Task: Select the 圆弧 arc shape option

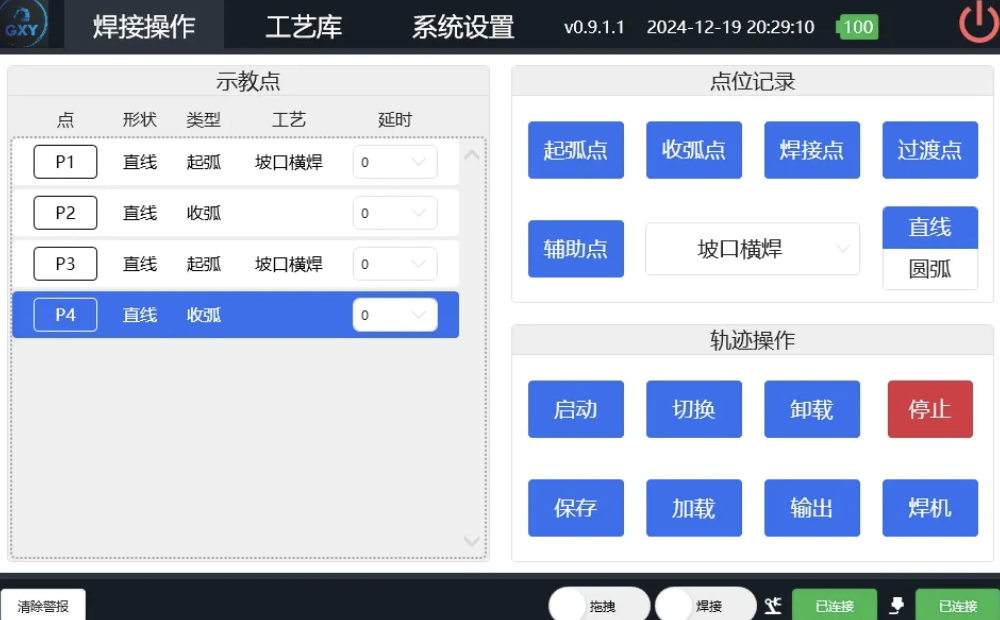Action: tap(929, 269)
